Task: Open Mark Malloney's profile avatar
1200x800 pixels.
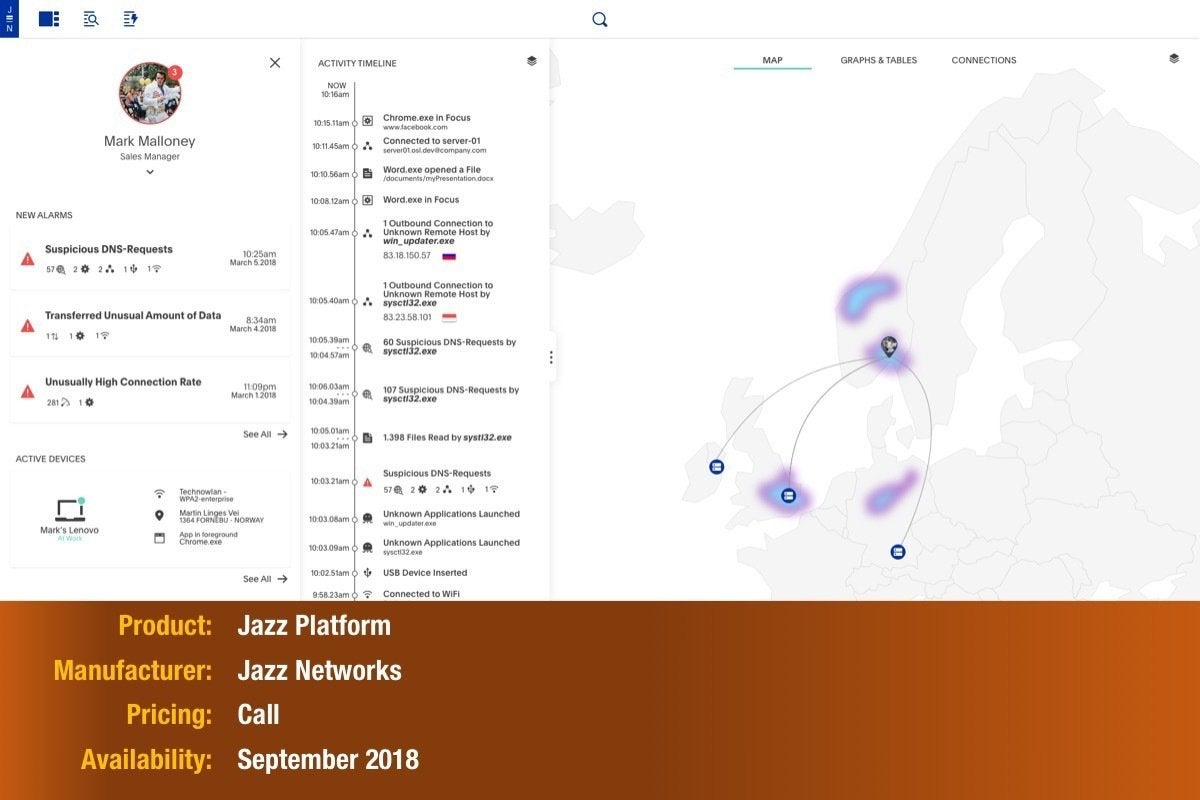Action: [150, 93]
